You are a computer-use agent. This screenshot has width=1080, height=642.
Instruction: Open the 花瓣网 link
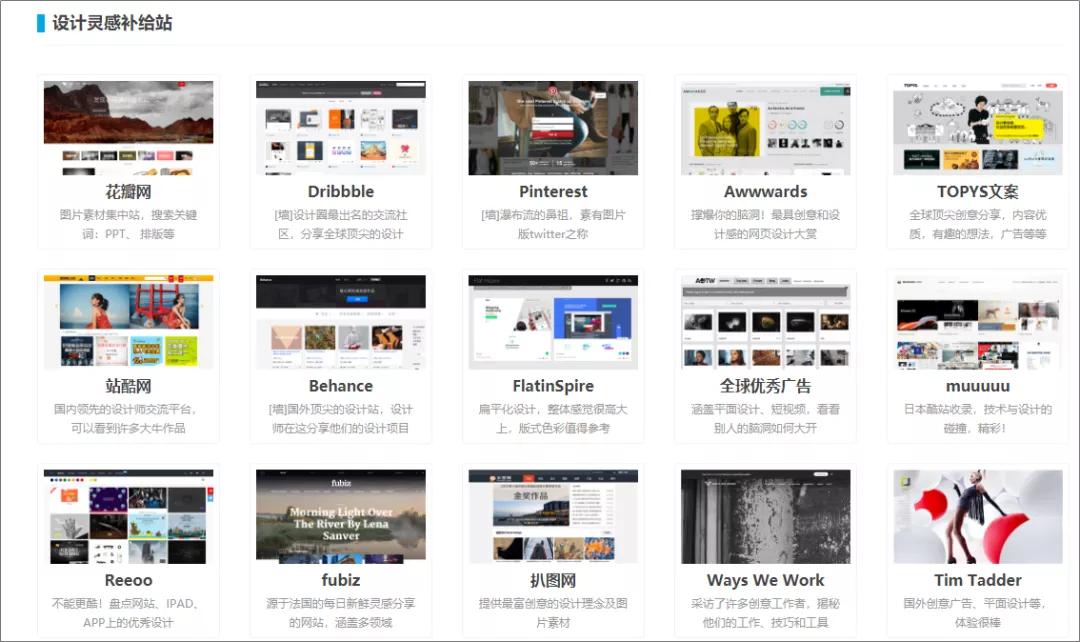pyautogui.click(x=128, y=191)
